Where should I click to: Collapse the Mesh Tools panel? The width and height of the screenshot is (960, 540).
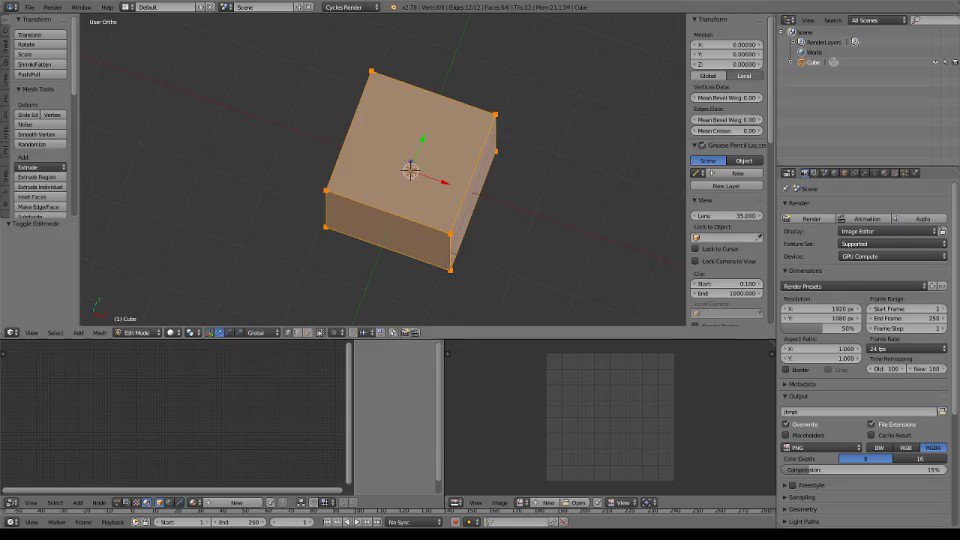point(36,89)
